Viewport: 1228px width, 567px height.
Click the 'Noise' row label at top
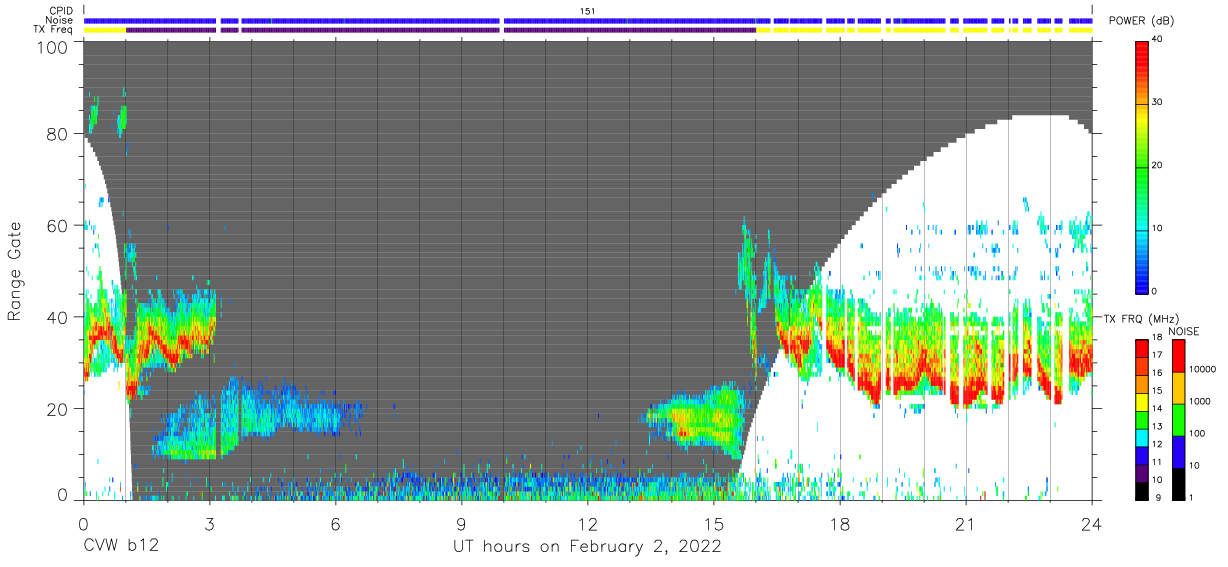point(60,20)
